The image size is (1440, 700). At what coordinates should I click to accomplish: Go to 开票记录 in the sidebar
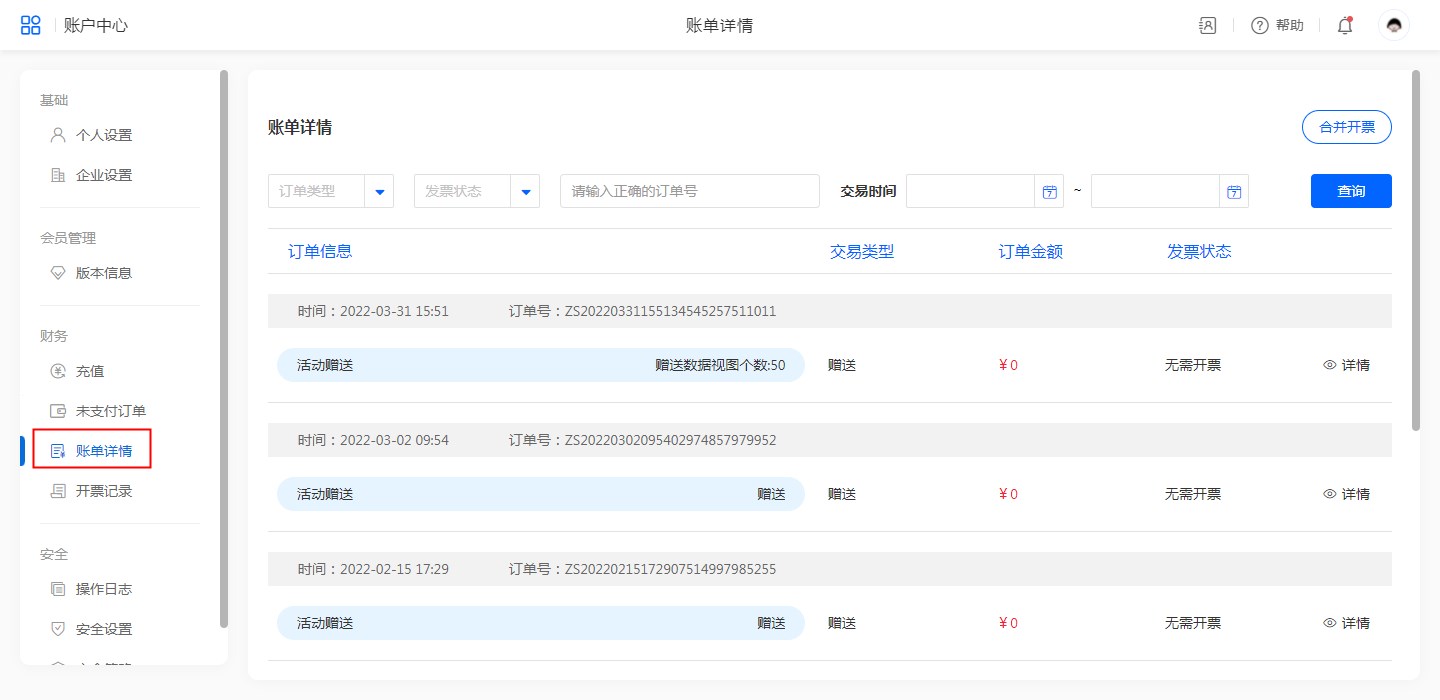pyautogui.click(x=103, y=491)
